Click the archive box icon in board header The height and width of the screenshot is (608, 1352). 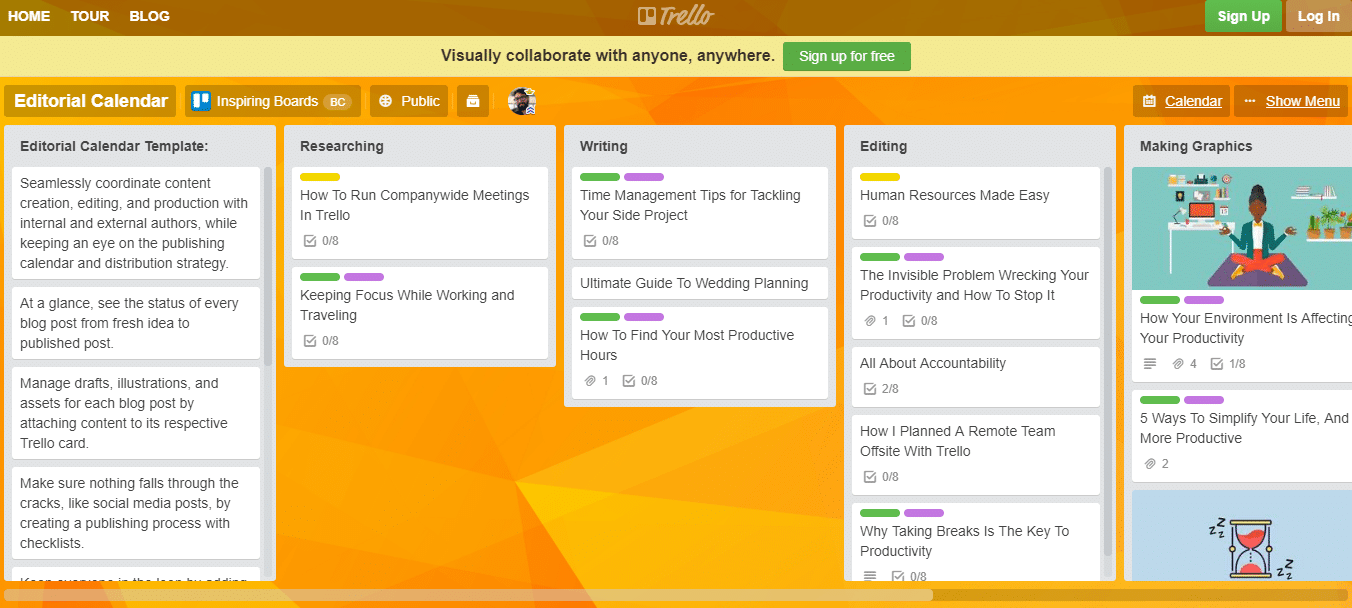click(x=473, y=100)
